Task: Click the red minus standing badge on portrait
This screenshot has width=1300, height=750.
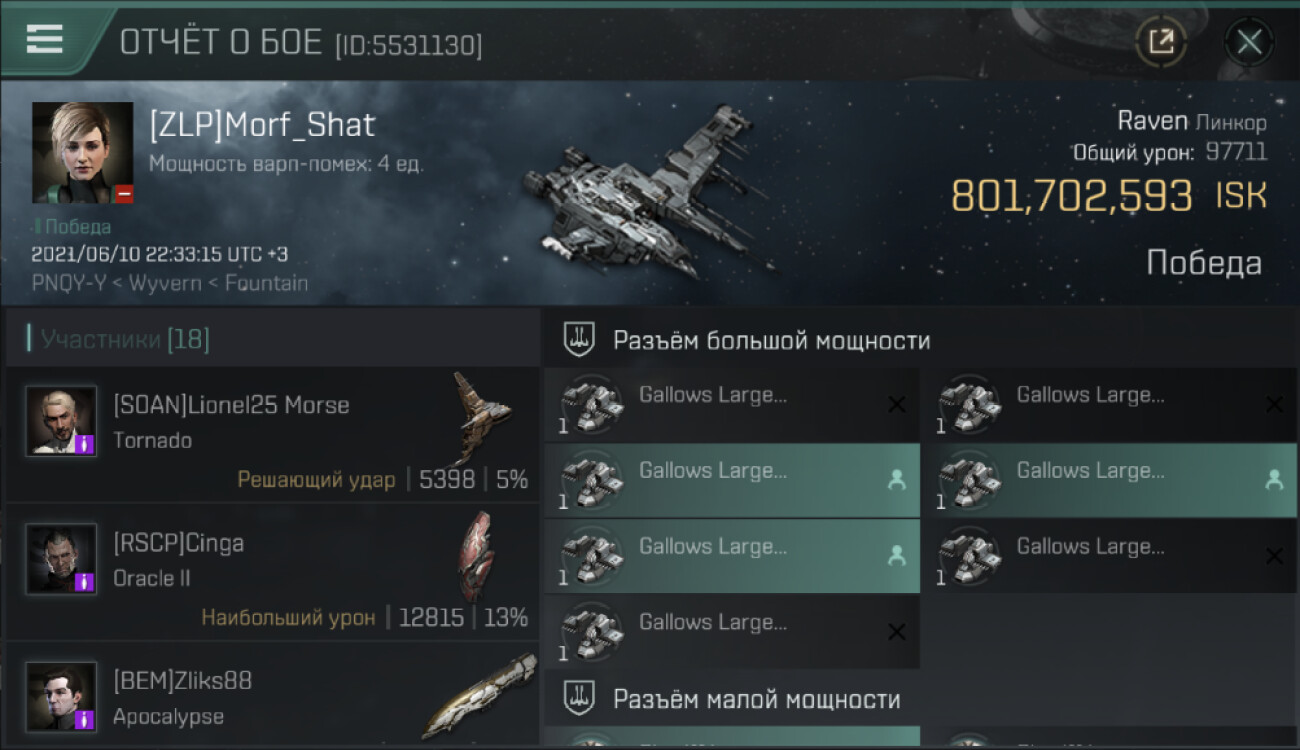Action: click(x=124, y=194)
